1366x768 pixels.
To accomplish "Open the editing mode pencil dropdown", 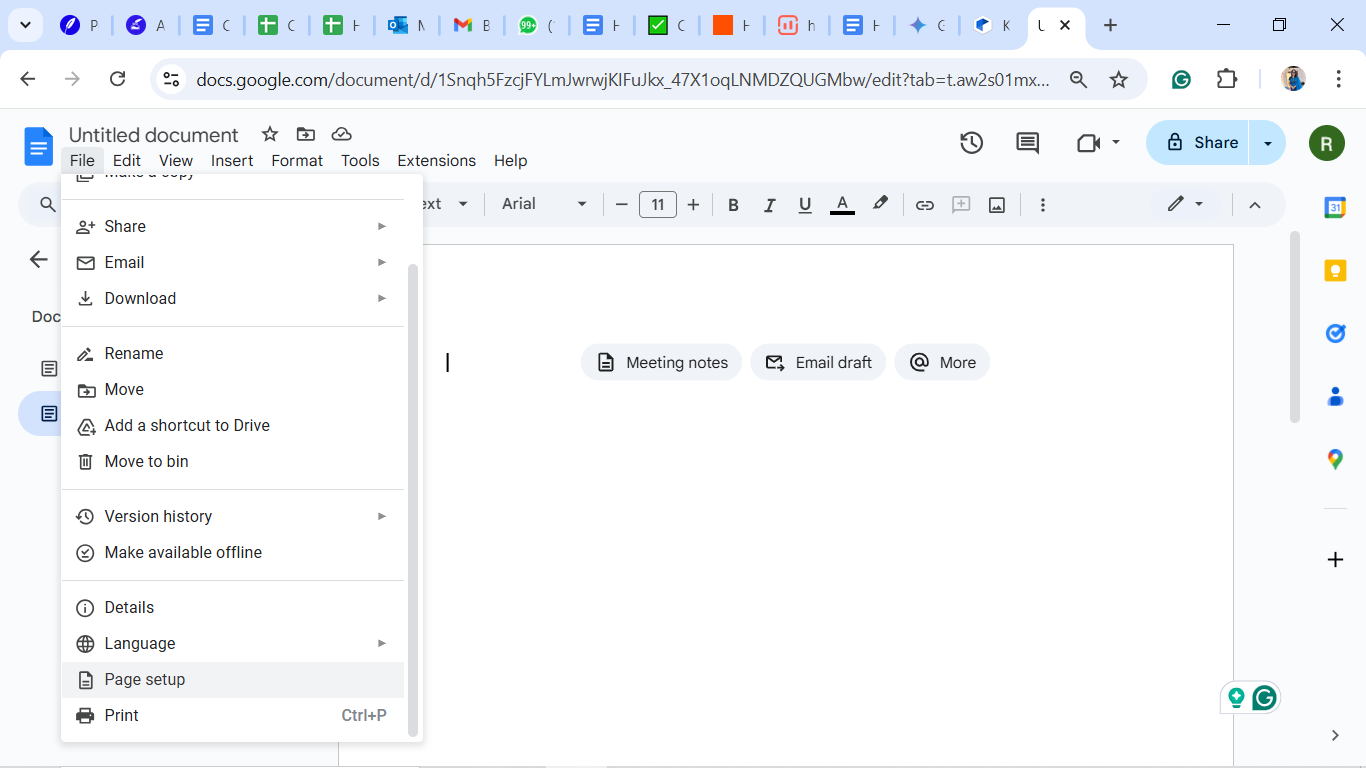I will [x=1186, y=204].
